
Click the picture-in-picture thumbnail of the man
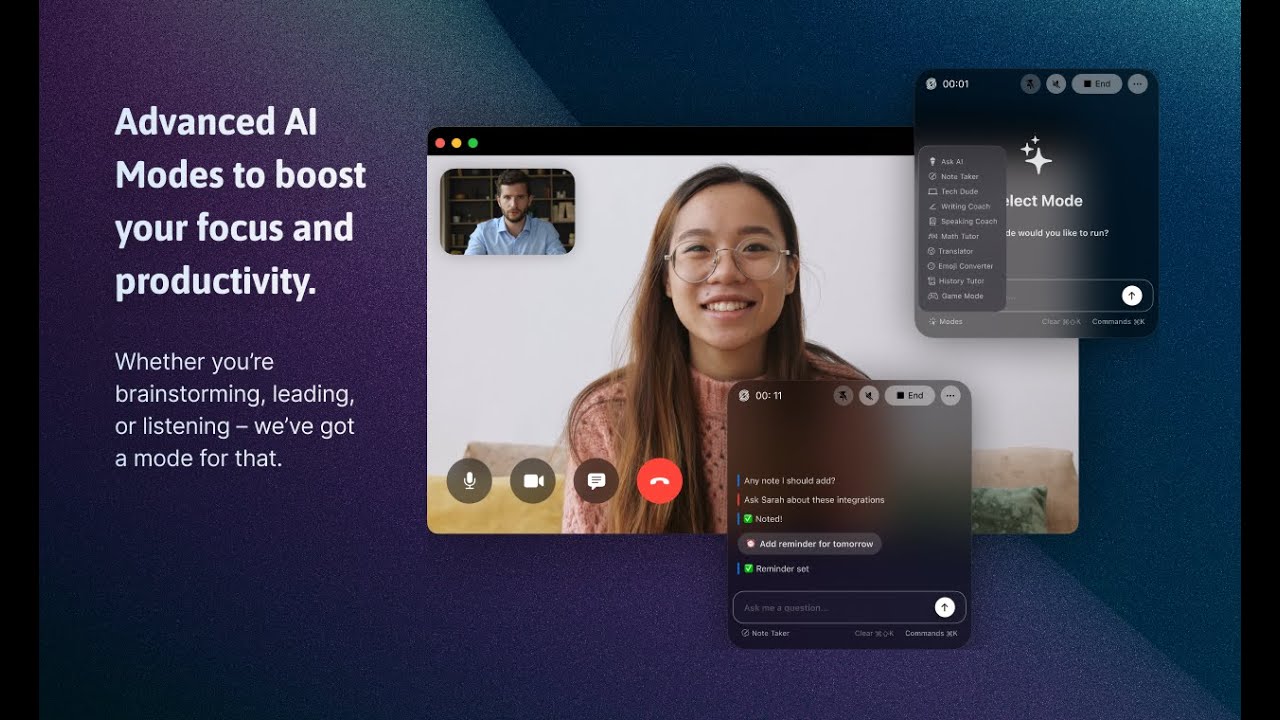pos(507,211)
